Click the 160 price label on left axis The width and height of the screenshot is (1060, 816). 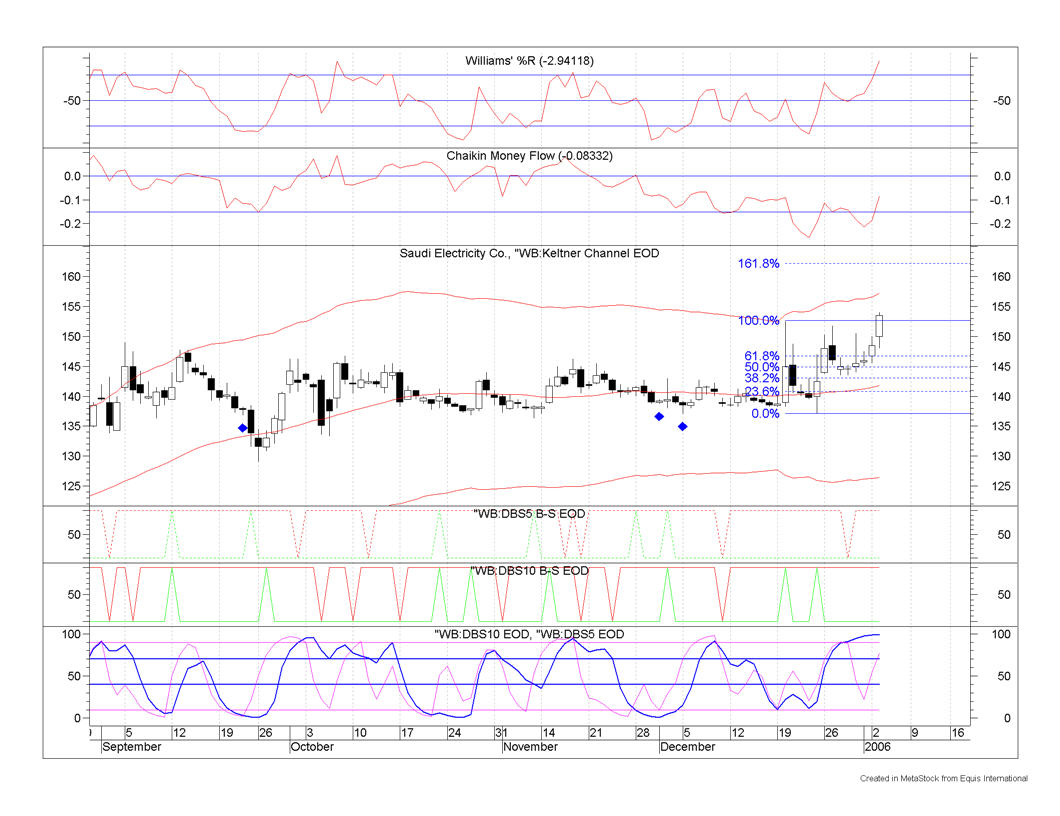tap(72, 277)
